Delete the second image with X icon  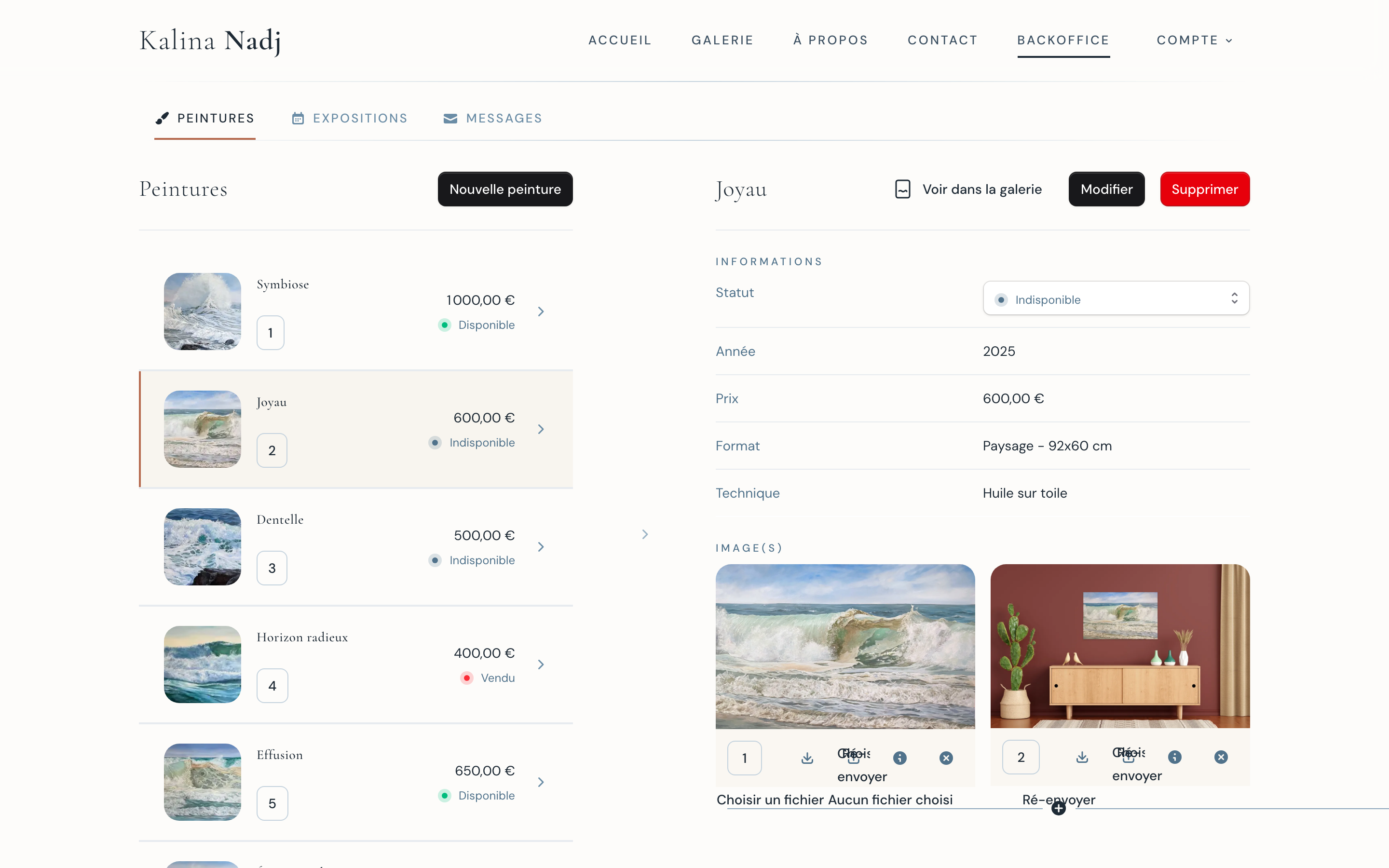pyautogui.click(x=1221, y=757)
